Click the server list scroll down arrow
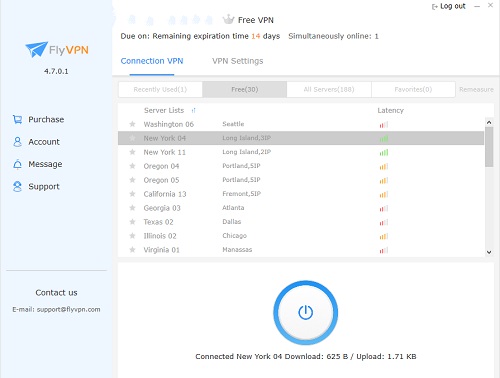The image size is (500, 378). [489, 252]
